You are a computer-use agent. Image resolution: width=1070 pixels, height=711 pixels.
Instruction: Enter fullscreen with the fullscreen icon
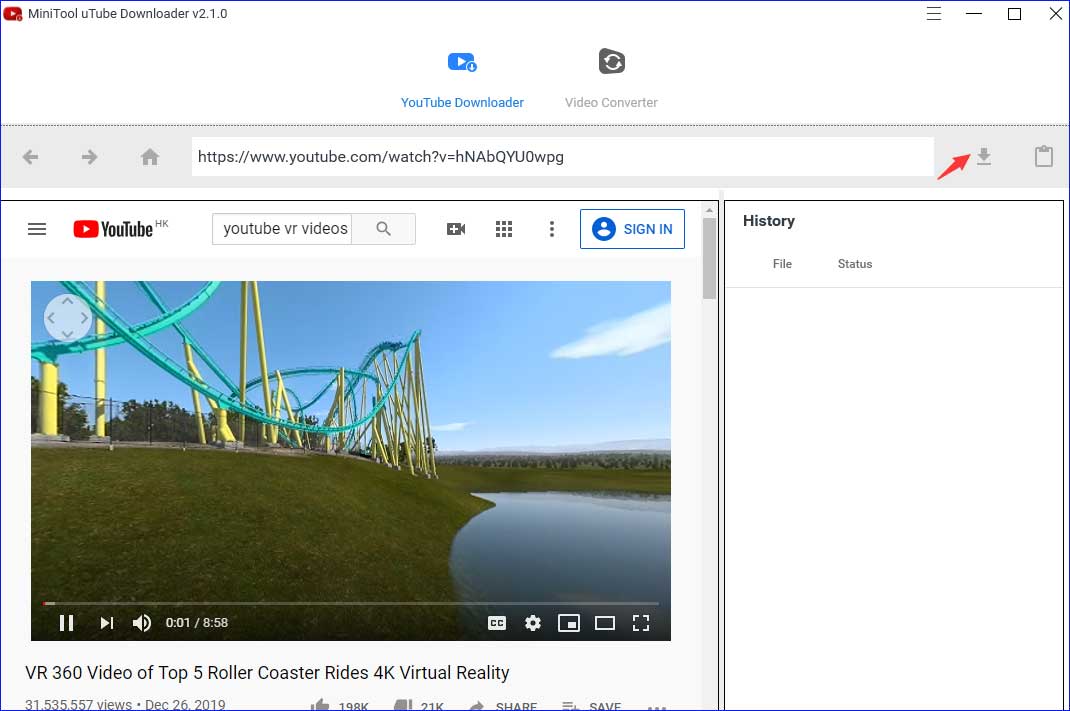click(641, 622)
